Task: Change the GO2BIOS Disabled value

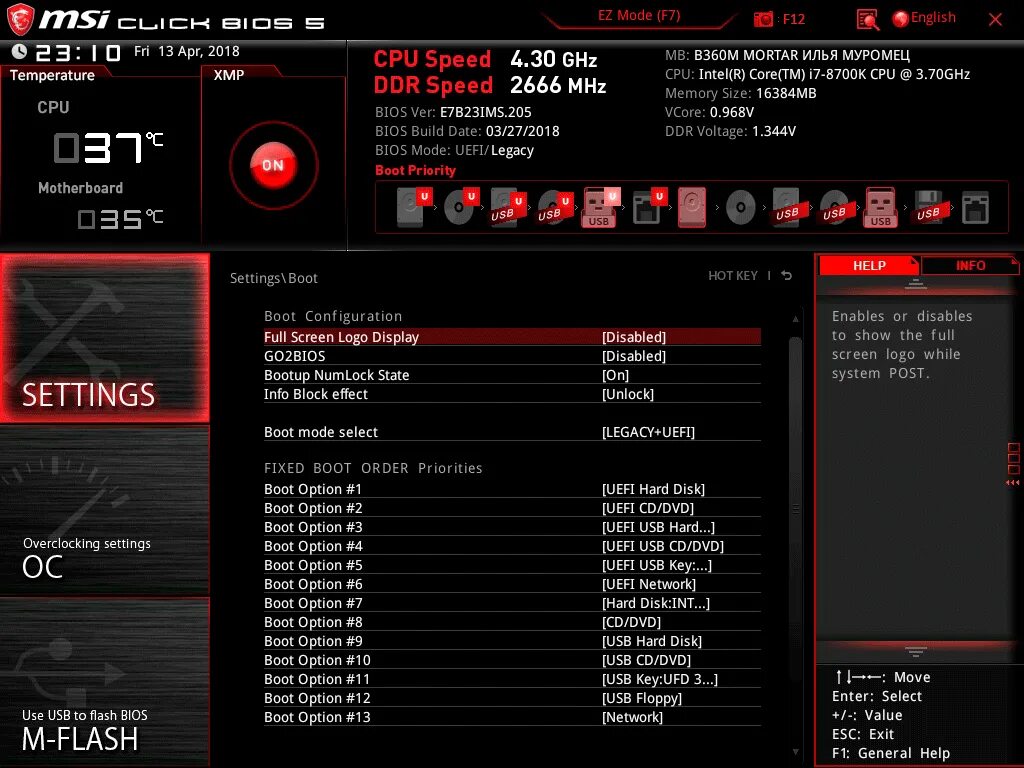Action: point(633,356)
